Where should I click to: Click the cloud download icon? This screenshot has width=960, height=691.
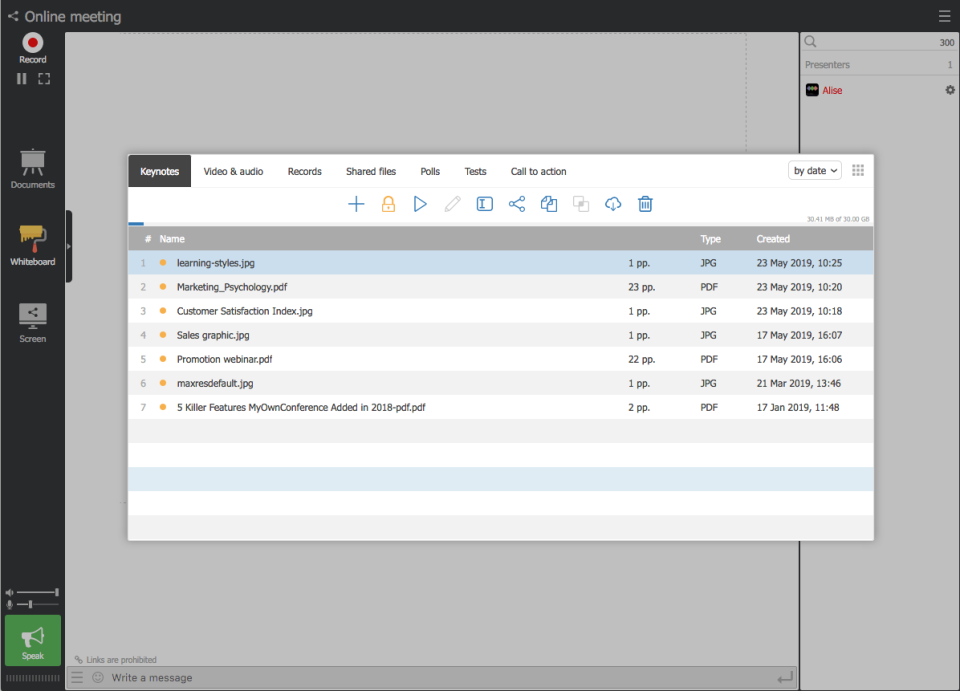pos(613,204)
